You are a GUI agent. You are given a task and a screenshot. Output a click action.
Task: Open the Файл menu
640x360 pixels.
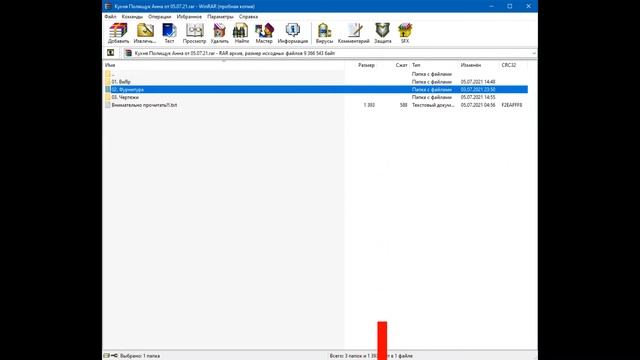110,17
